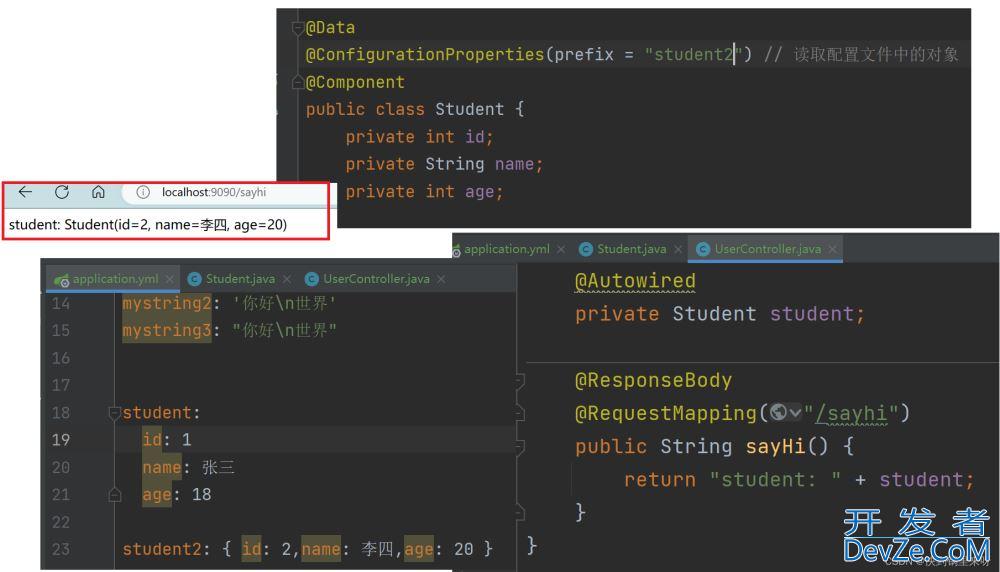The image size is (1000, 572).
Task: Go back in the browser
Action: click(25, 192)
